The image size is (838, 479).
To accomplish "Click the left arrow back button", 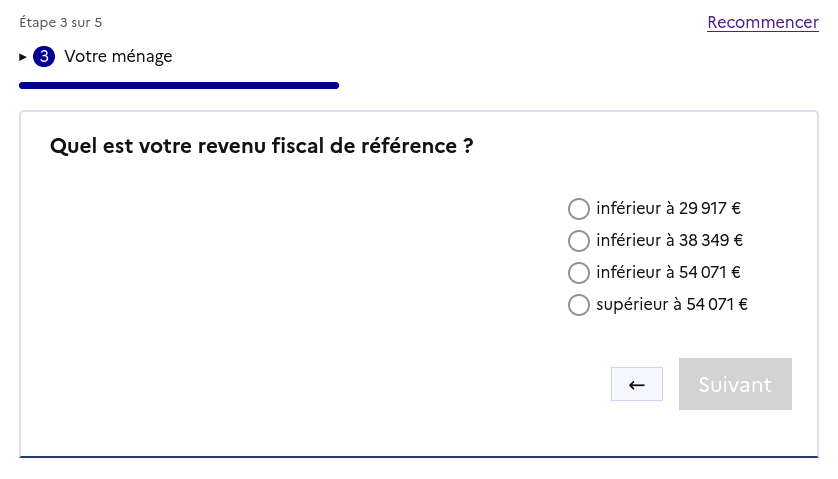I will pos(636,384).
